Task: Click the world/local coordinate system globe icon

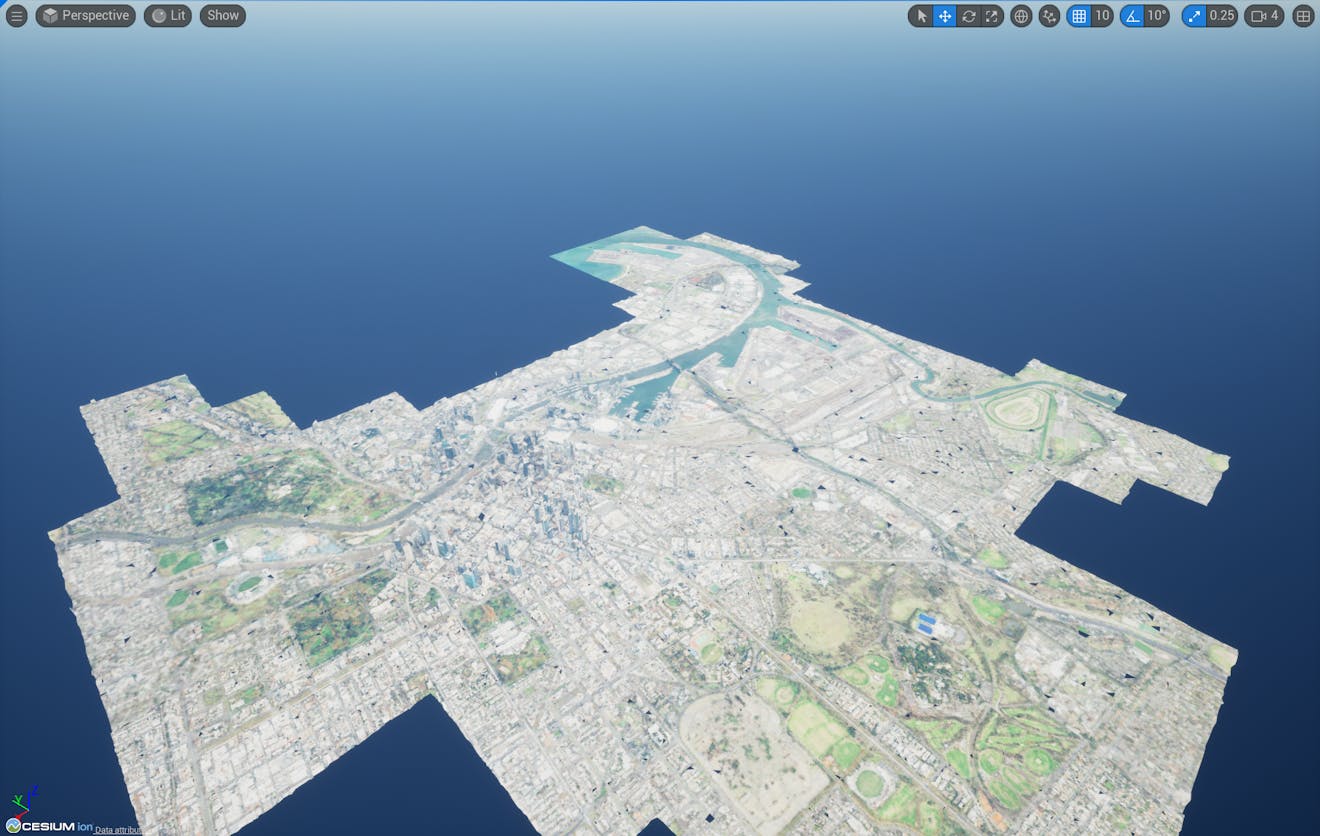Action: (1021, 15)
